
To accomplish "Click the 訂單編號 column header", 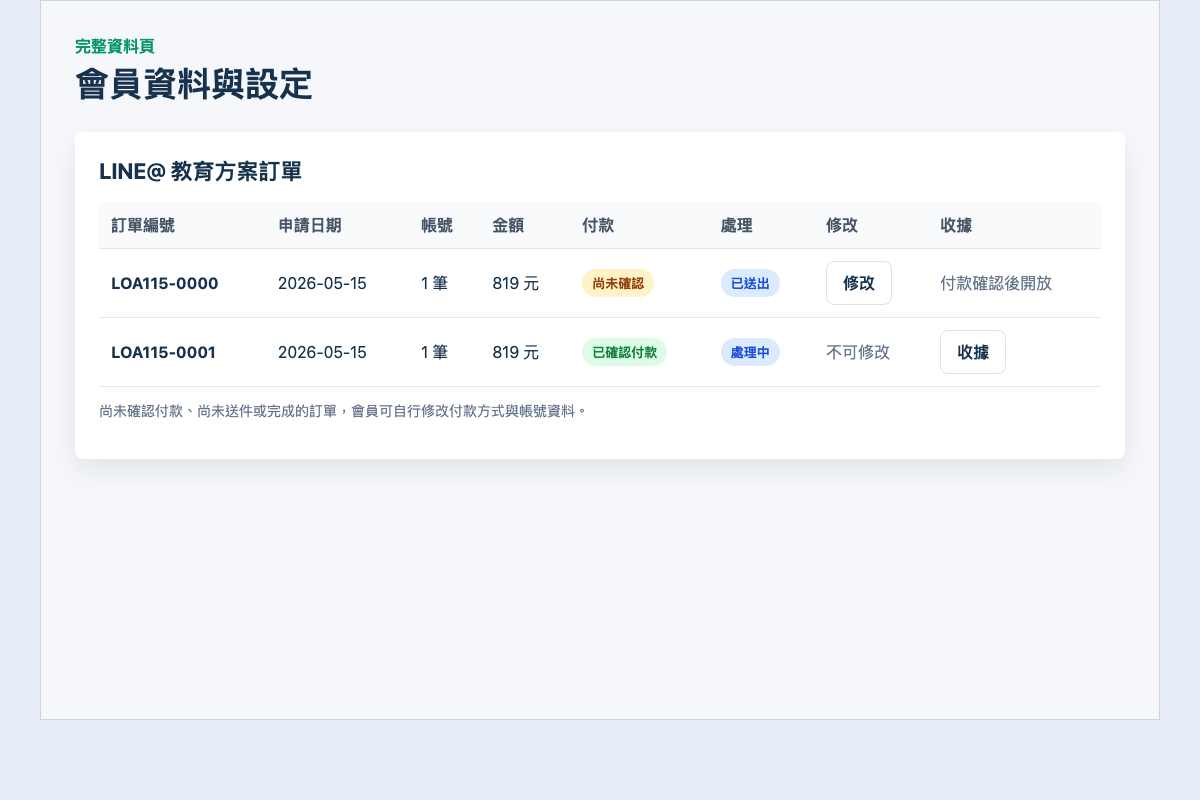I will pyautogui.click(x=143, y=225).
